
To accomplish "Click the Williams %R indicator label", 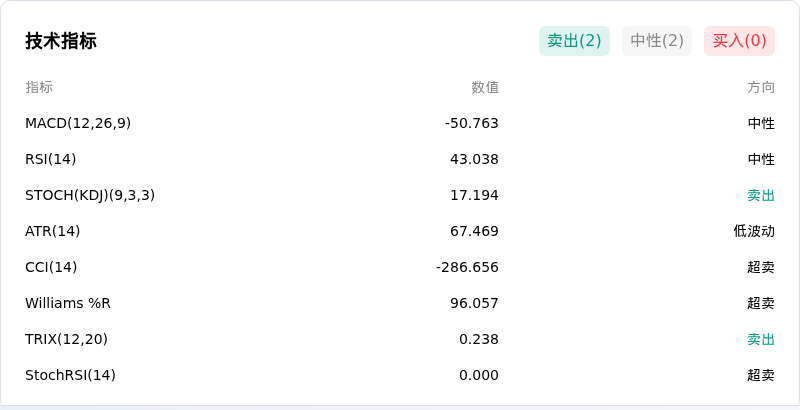I will [68, 303].
